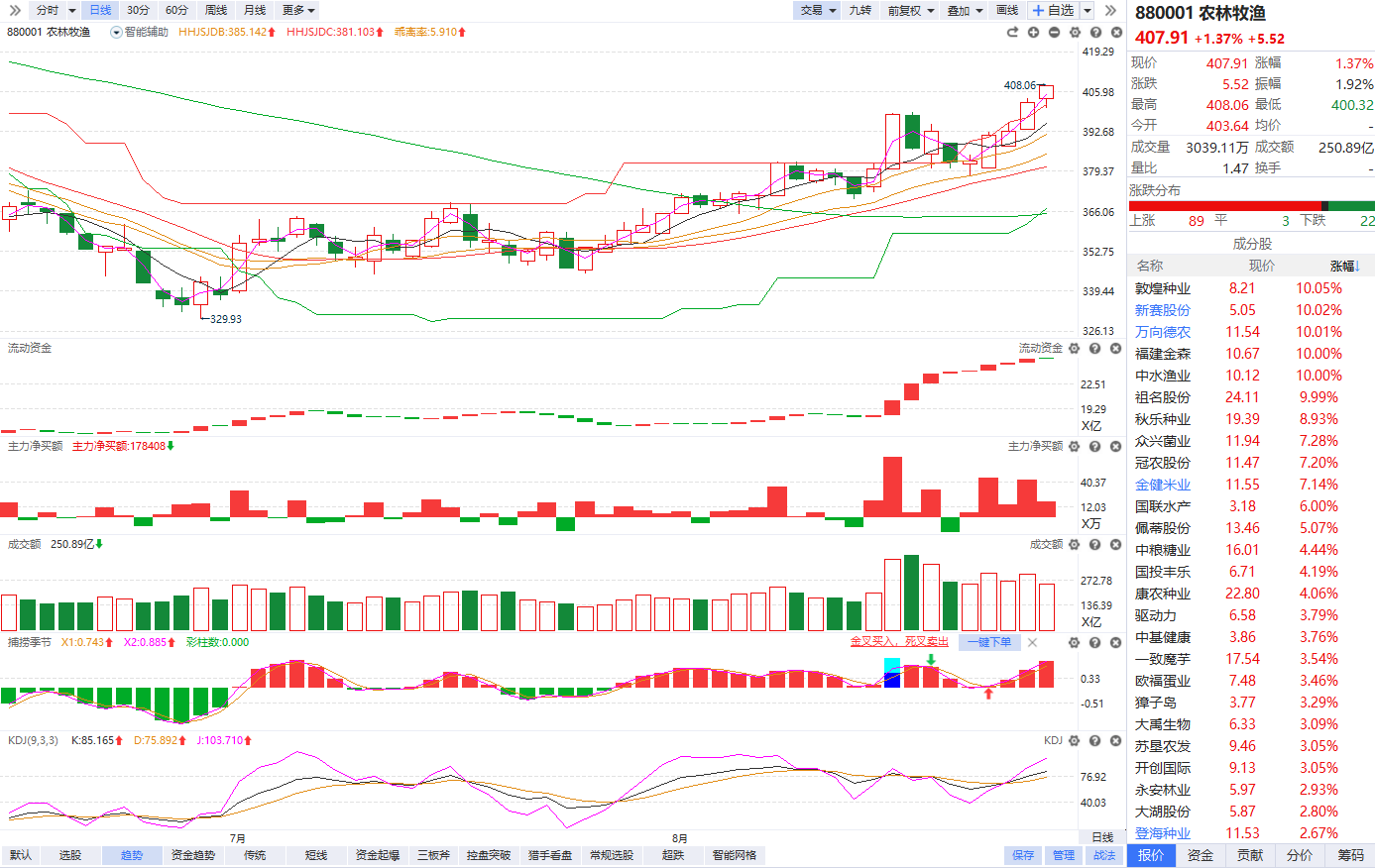Viewport: 1375px width, 868px height.
Task: Select the 资金 tab at bottom right
Action: tap(1201, 855)
